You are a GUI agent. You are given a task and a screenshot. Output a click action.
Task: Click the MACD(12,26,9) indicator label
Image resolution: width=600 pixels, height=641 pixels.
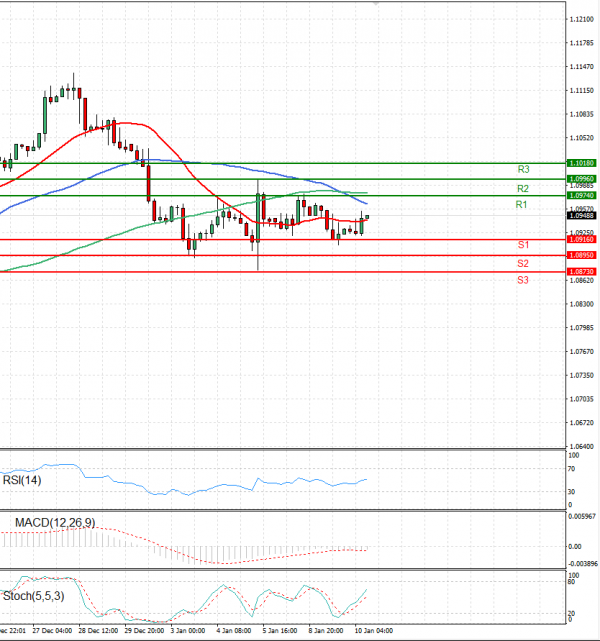[55, 522]
